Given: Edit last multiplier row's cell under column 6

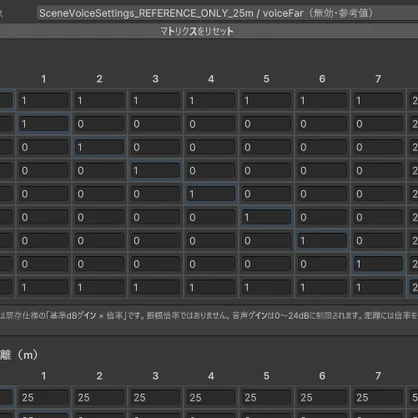Looking at the screenshot, I should pyautogui.click(x=322, y=287).
